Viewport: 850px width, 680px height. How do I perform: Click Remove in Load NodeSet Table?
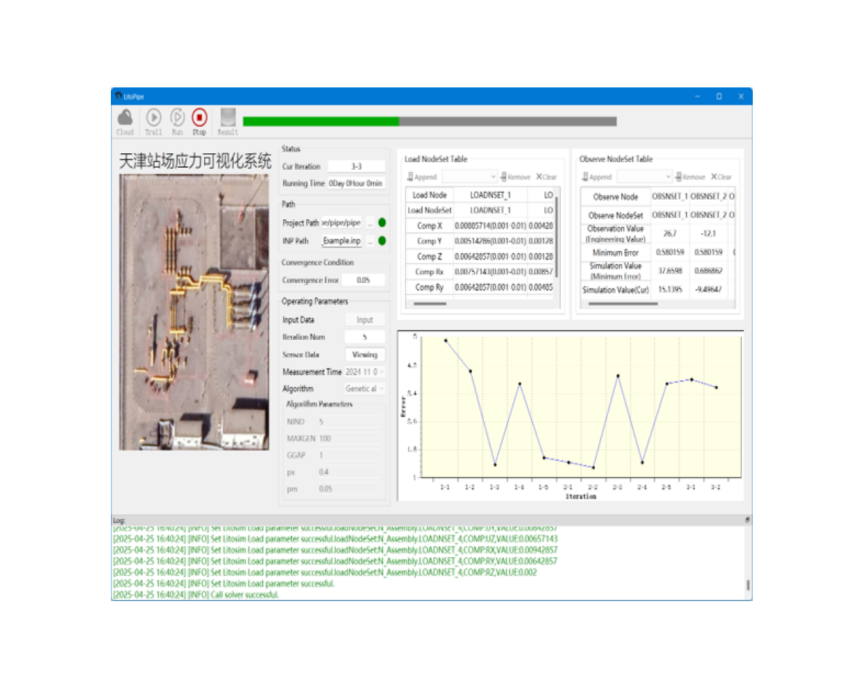point(516,177)
